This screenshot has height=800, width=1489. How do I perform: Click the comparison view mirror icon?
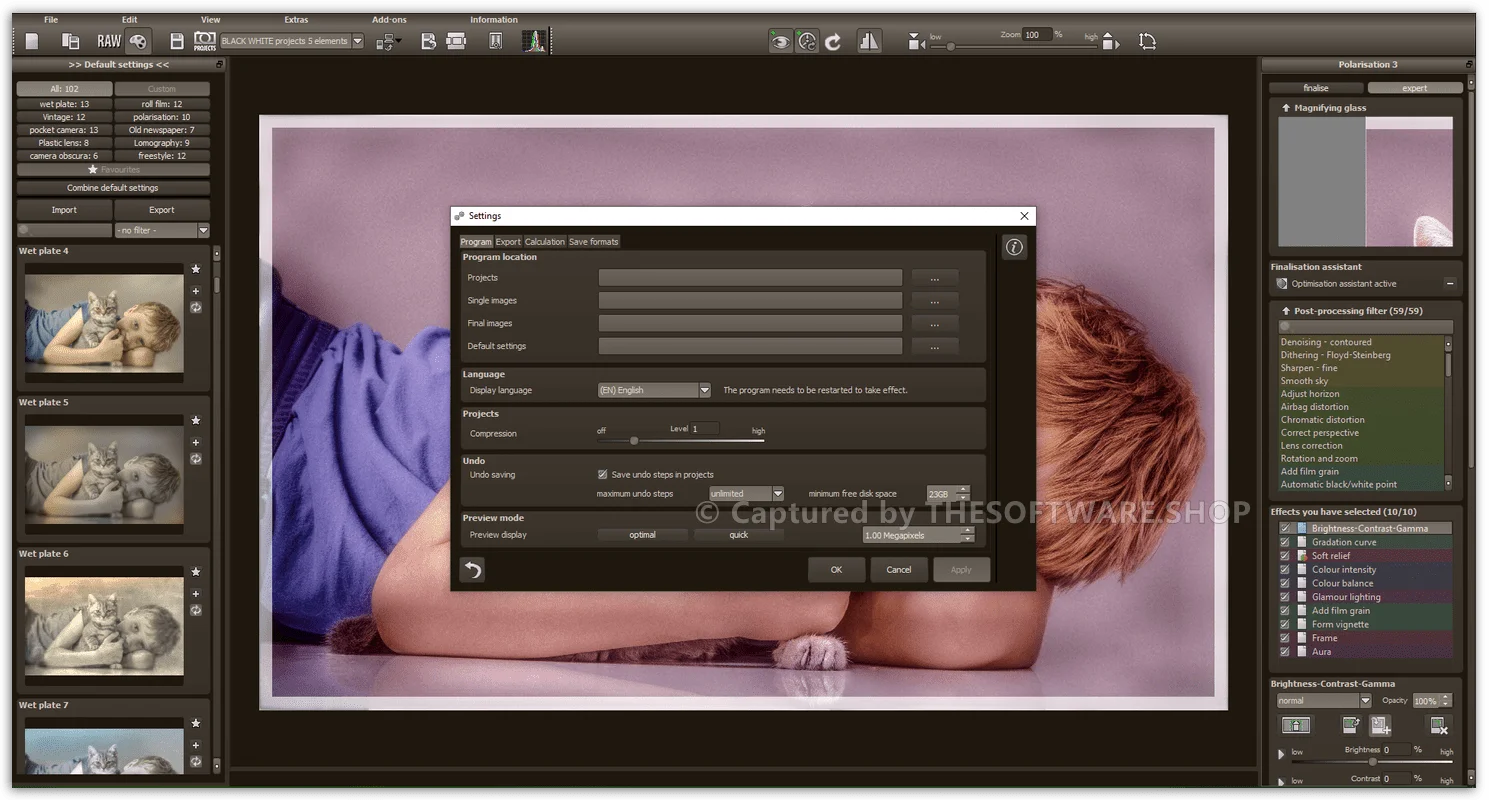(x=869, y=41)
